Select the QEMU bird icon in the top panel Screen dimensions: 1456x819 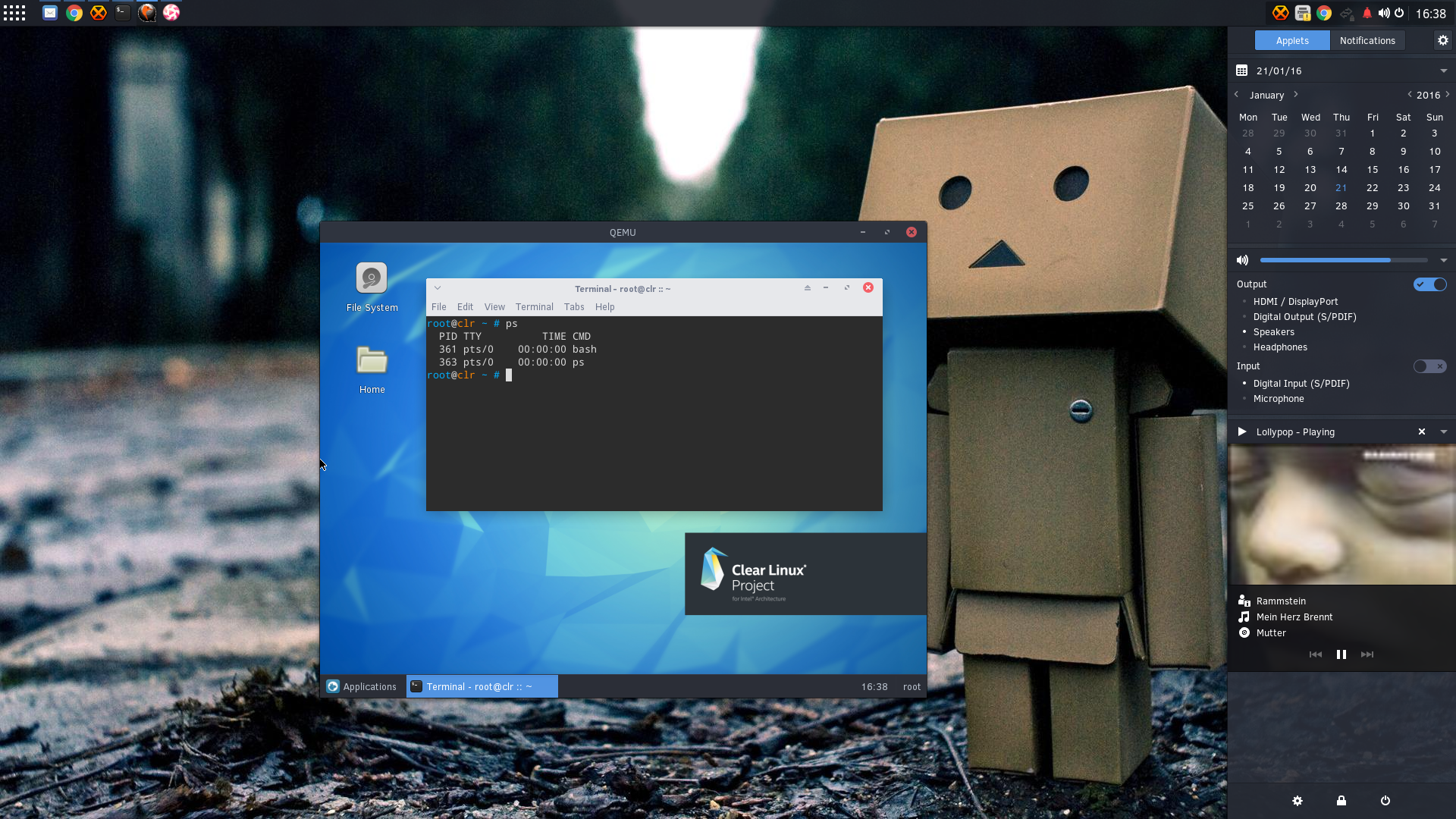coord(147,13)
